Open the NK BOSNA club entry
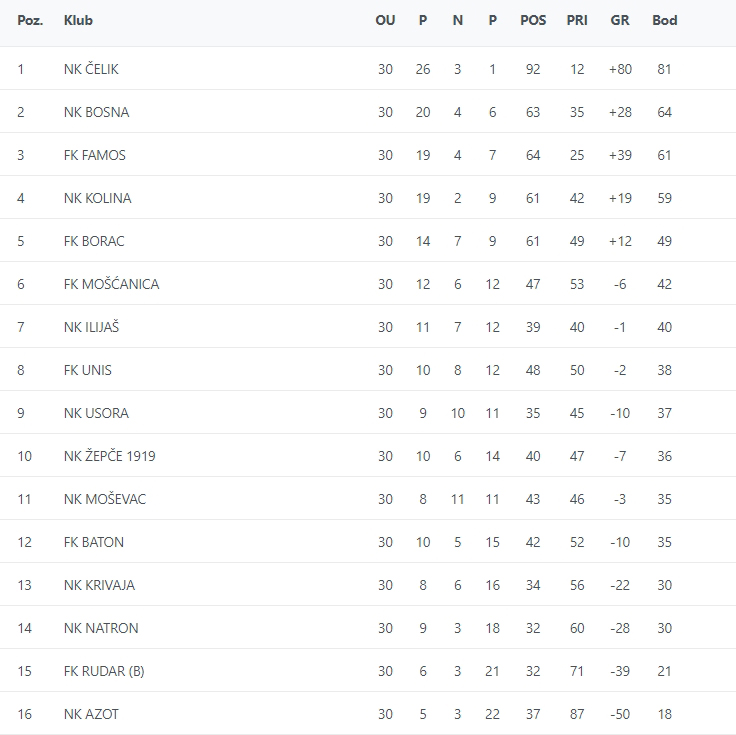Image resolution: width=736 pixels, height=735 pixels. pos(96,112)
